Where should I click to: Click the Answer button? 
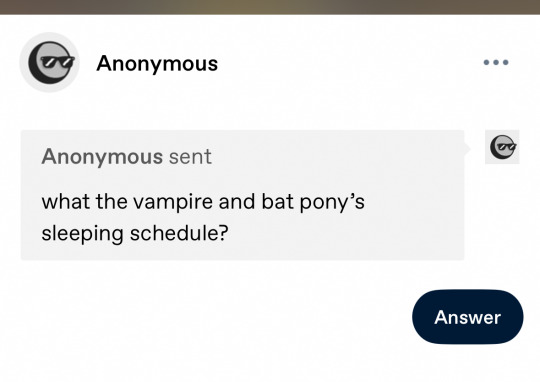click(x=468, y=317)
